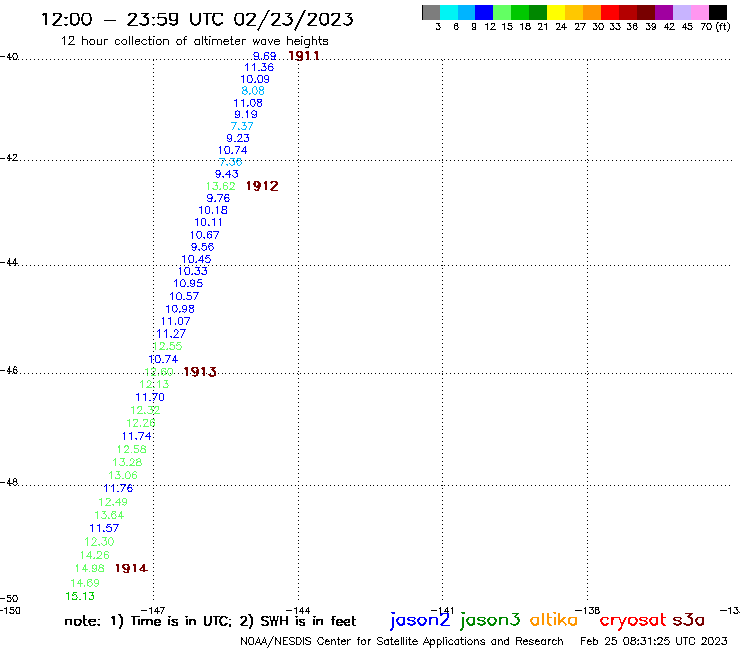
Task: Click the note about UTC and SWH feet
Action: click(x=210, y=621)
